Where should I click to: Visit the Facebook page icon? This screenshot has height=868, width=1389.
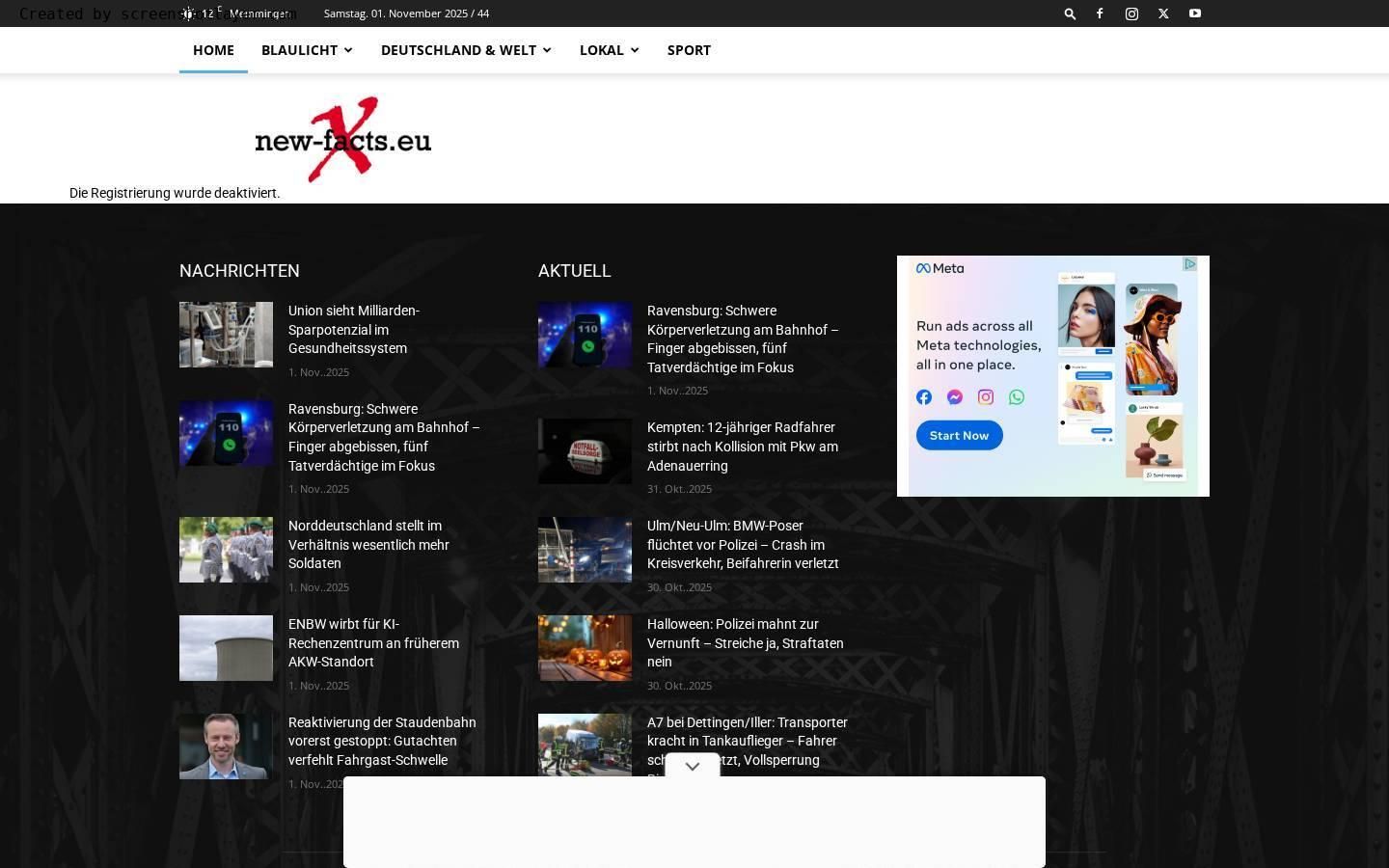tap(1100, 14)
